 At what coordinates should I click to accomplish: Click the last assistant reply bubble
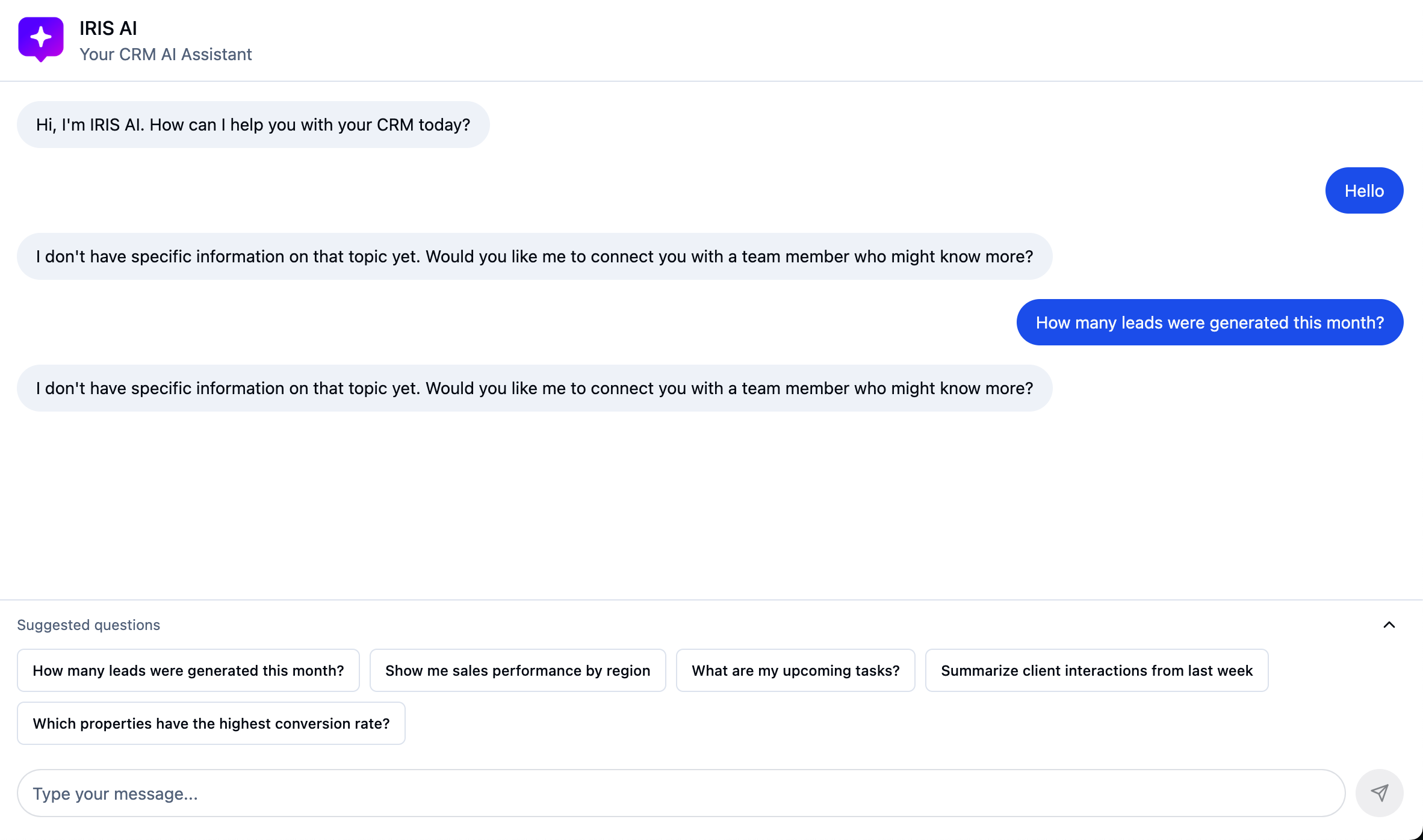click(x=534, y=388)
